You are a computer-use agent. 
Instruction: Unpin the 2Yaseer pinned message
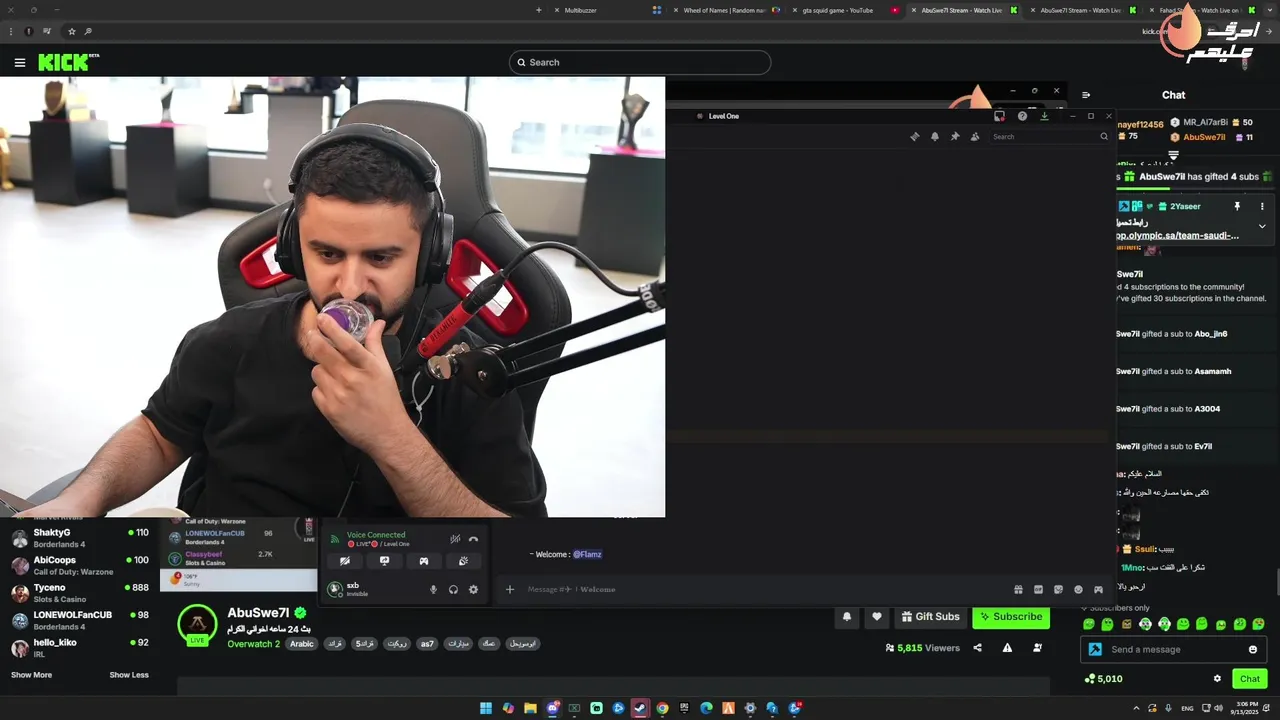1237,206
